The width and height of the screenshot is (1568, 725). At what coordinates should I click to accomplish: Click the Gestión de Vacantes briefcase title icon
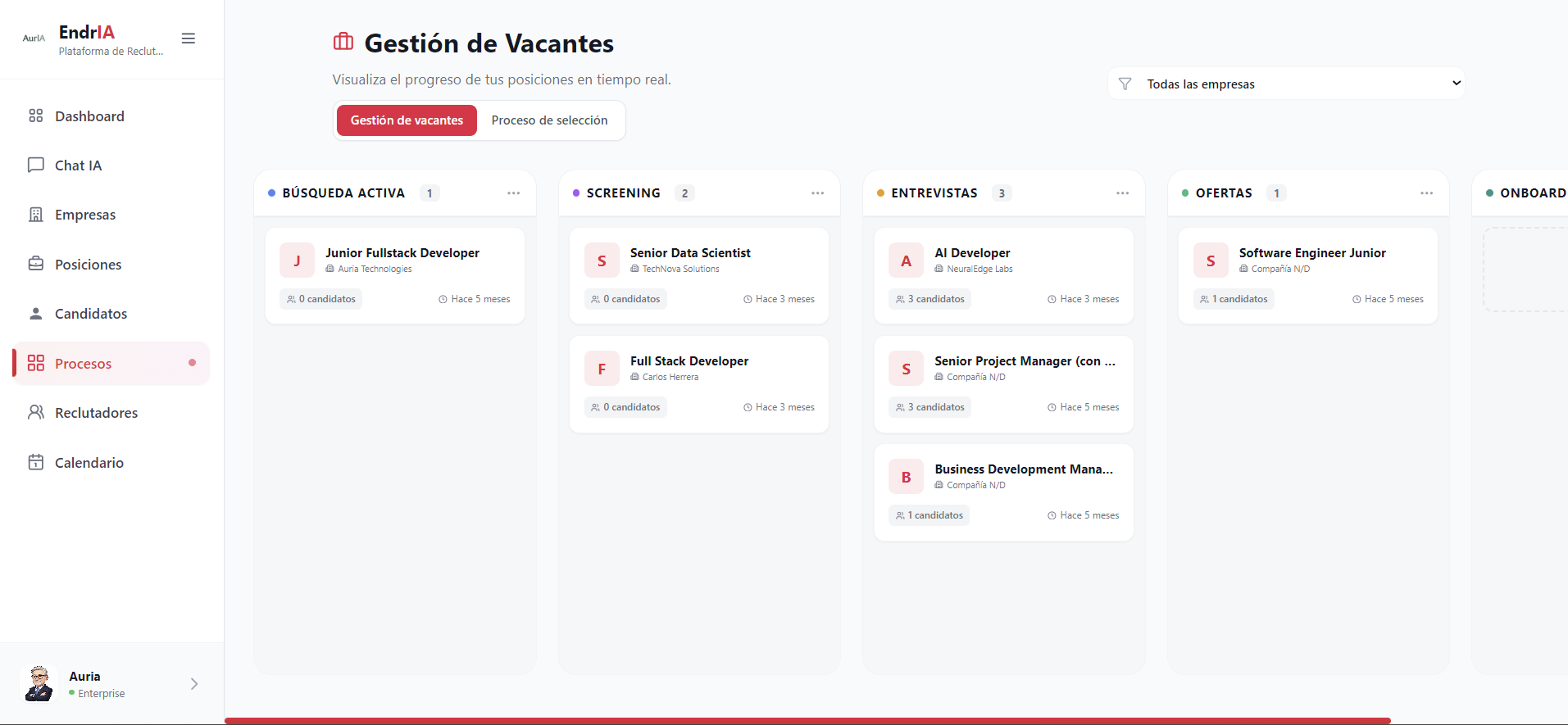point(343,42)
